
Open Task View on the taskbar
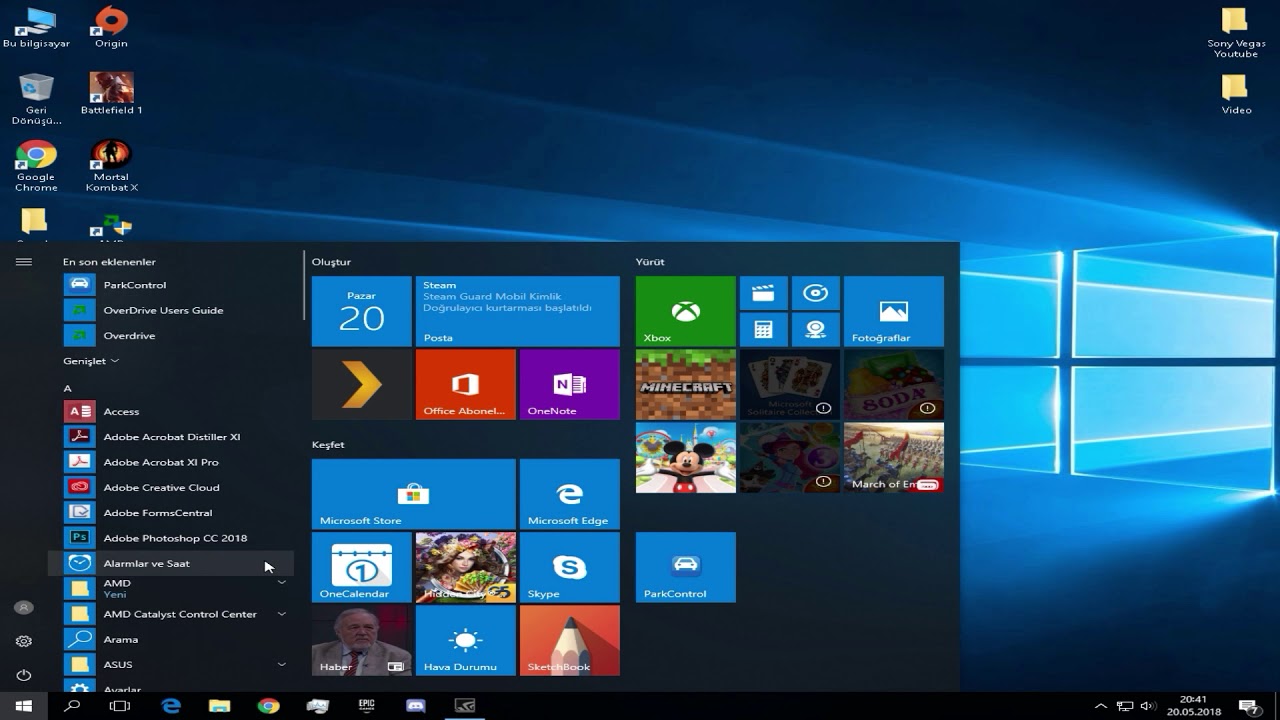click(x=120, y=706)
